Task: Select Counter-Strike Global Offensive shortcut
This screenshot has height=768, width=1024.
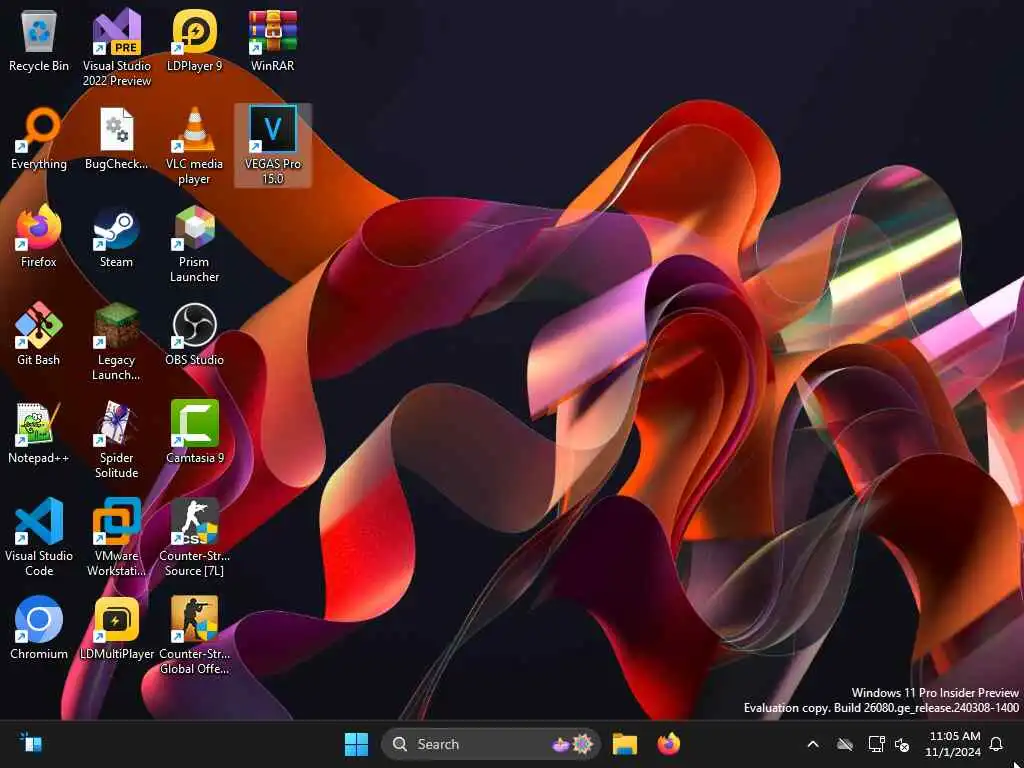Action: [194, 636]
